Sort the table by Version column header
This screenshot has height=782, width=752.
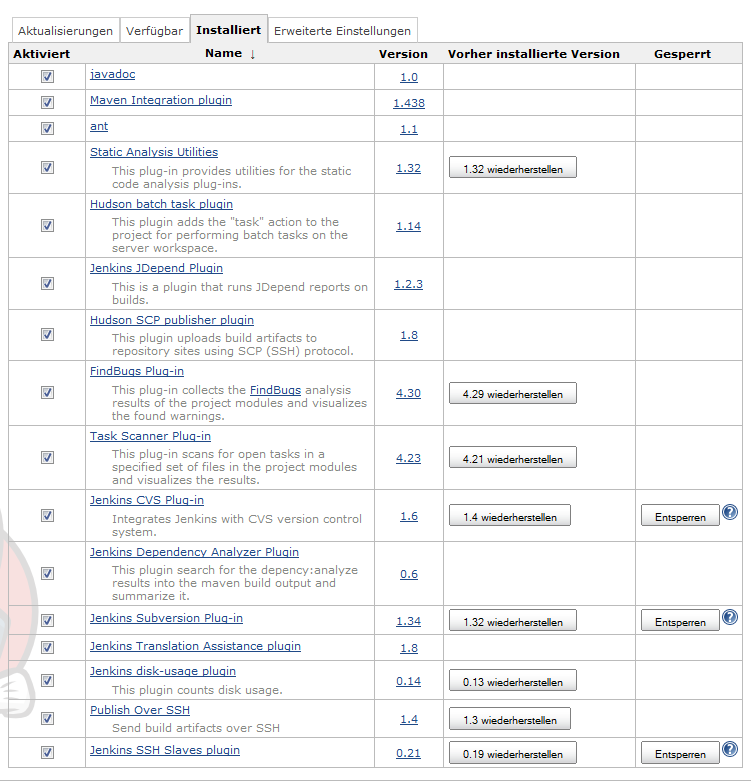[x=403, y=54]
